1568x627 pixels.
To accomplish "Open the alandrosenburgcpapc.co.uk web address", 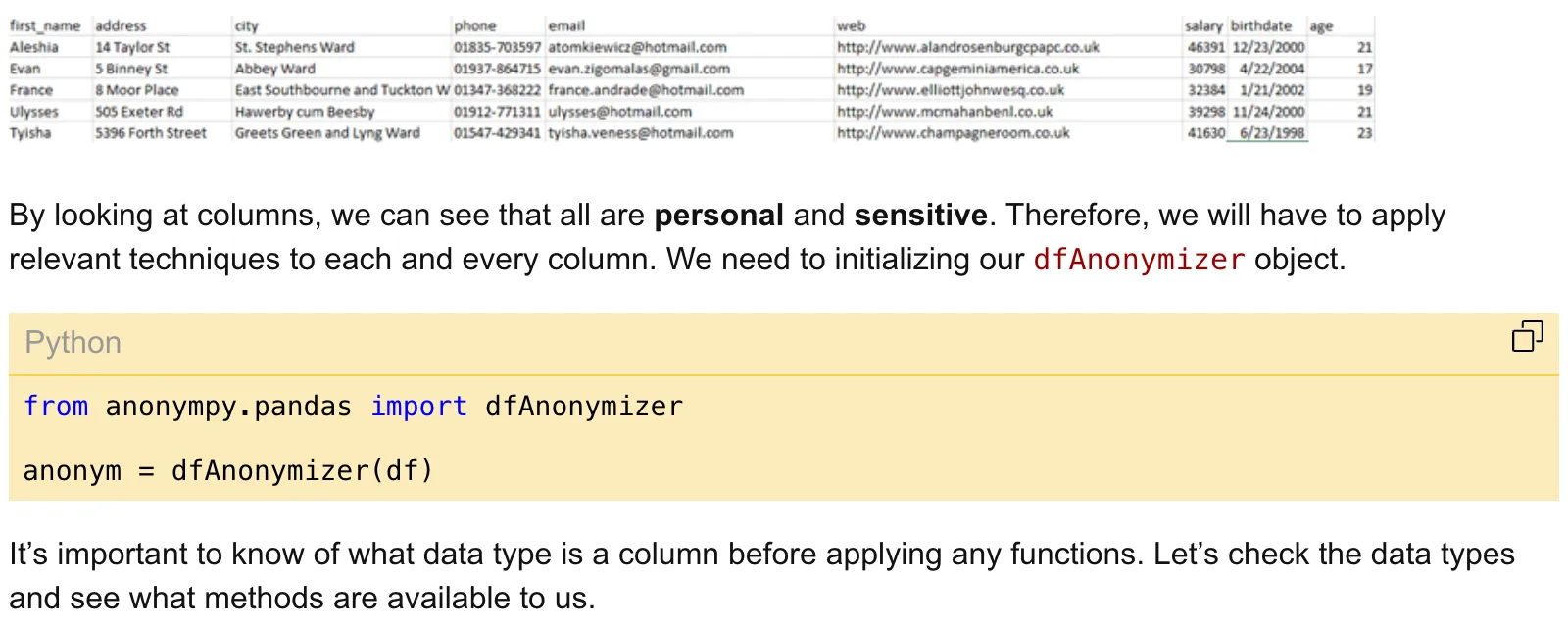I will click(x=967, y=47).
